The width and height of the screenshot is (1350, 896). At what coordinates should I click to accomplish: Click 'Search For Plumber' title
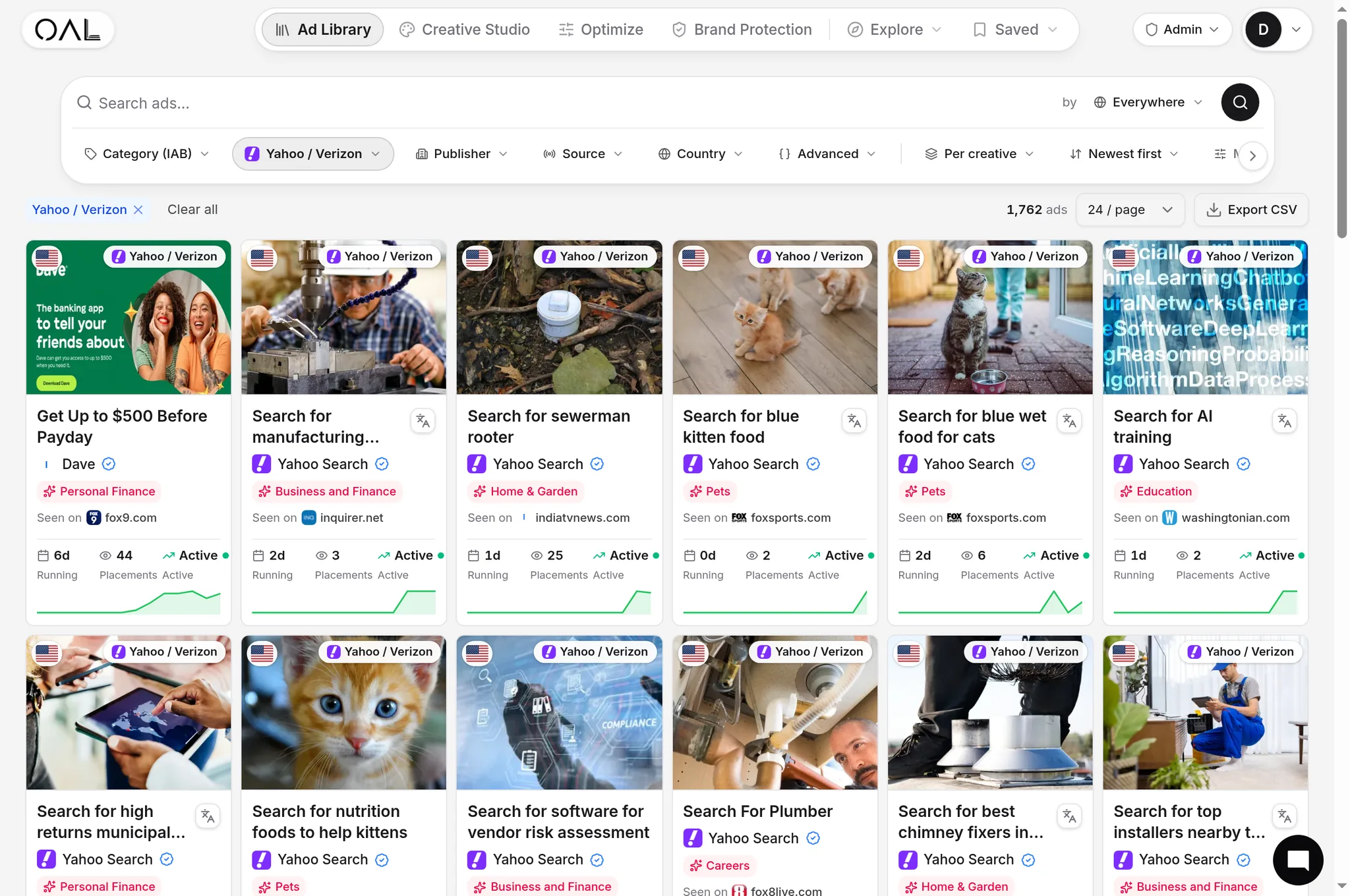click(x=757, y=812)
